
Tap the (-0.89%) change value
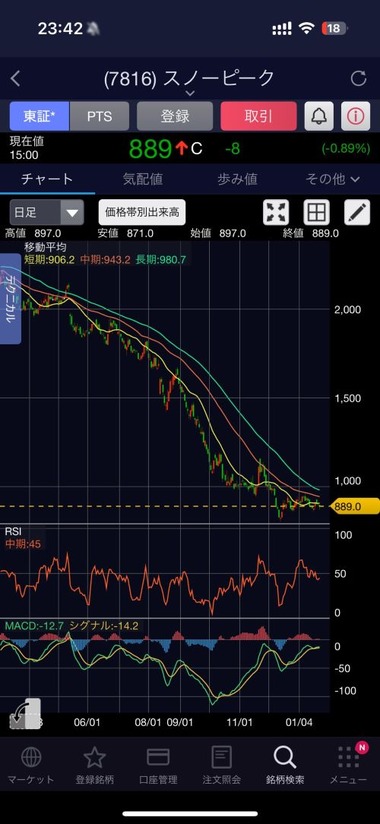[346, 149]
